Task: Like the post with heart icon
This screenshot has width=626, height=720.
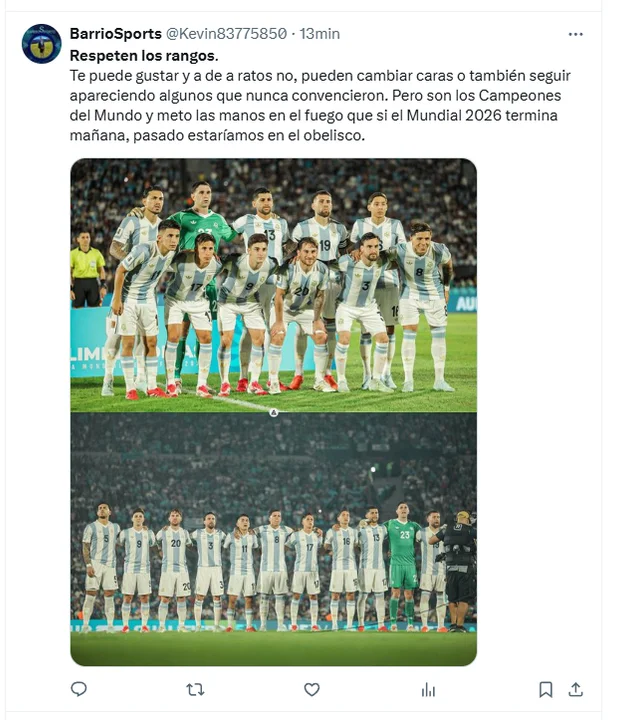Action: (x=312, y=689)
